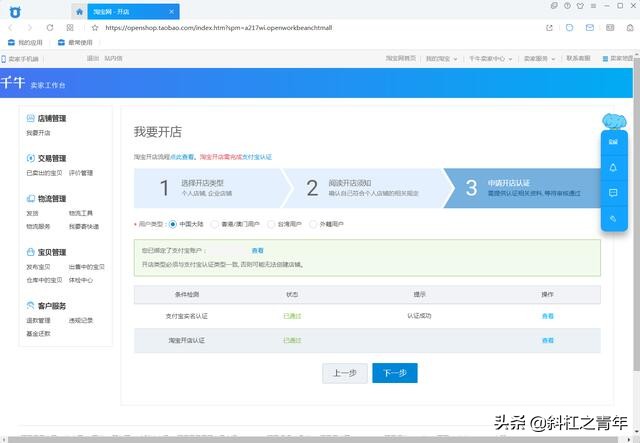Click 物流管理 section icon
The height and width of the screenshot is (443, 640).
31,198
